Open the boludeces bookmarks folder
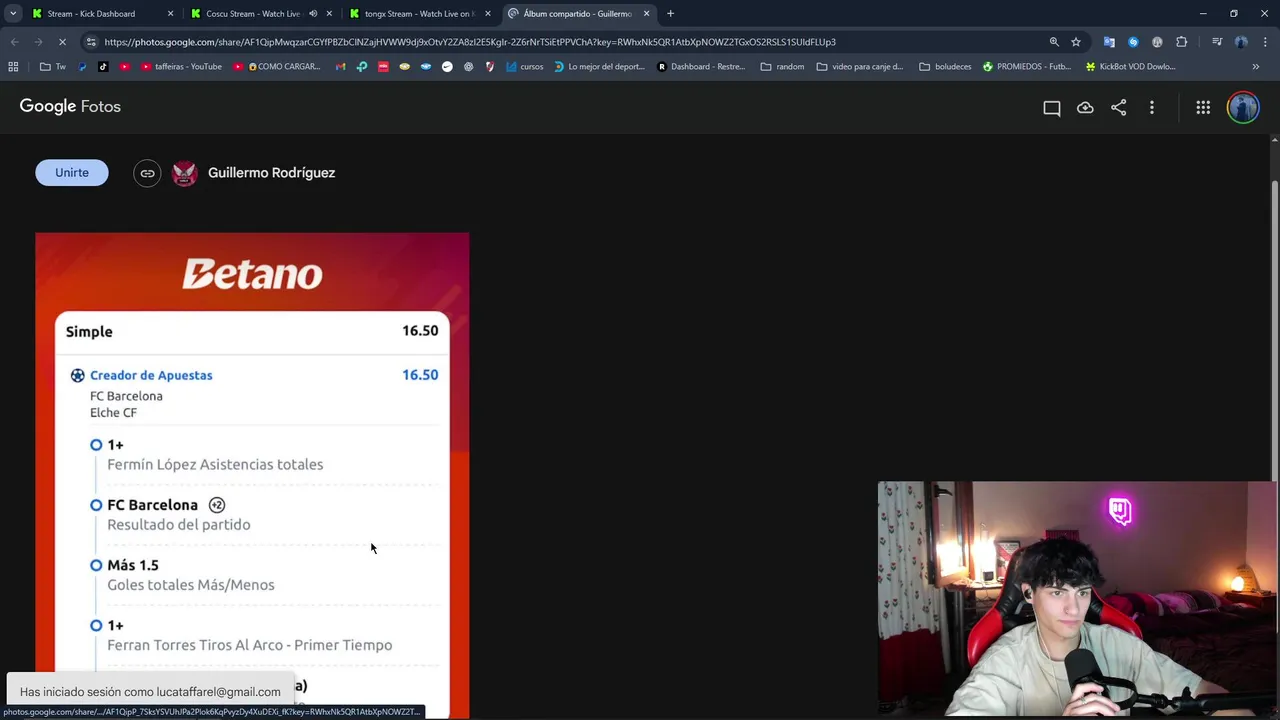Viewport: 1280px width, 720px height. pos(945,67)
